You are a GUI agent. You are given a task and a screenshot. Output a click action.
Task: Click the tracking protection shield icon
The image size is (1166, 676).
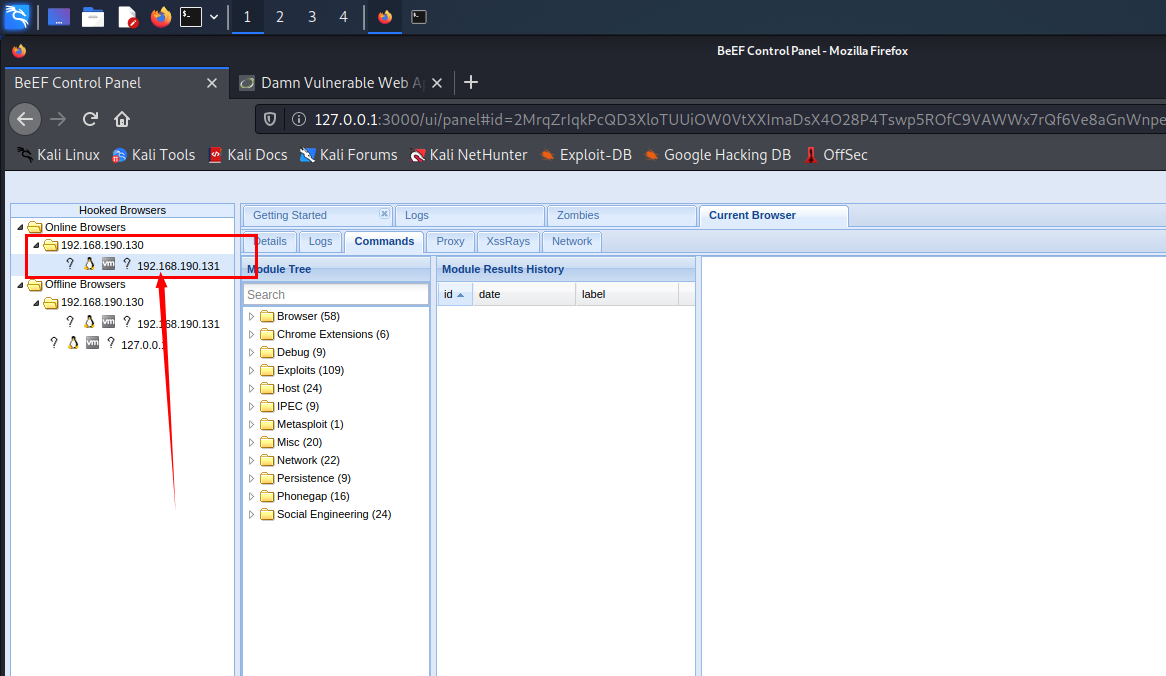point(271,119)
